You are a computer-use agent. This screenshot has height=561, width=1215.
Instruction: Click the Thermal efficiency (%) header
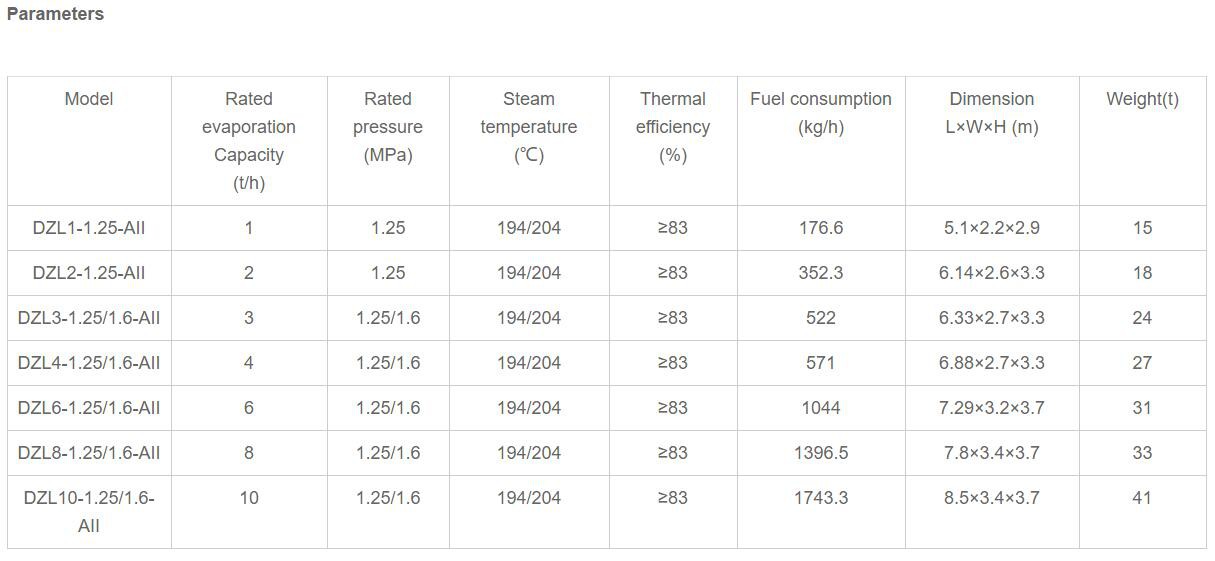tap(673, 127)
